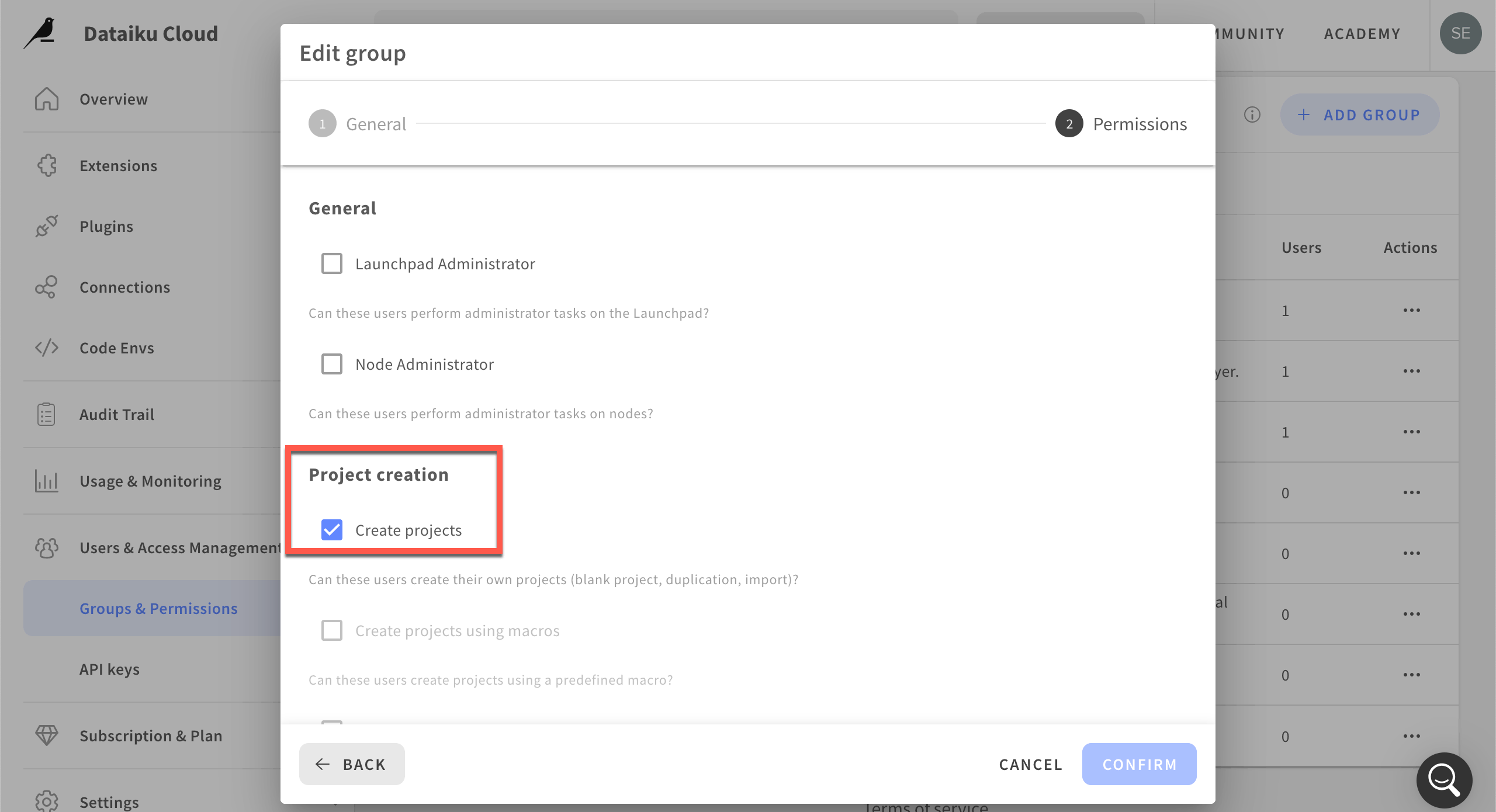Click the Connections share icon
Screen dimensions: 1496x812
click(47, 287)
